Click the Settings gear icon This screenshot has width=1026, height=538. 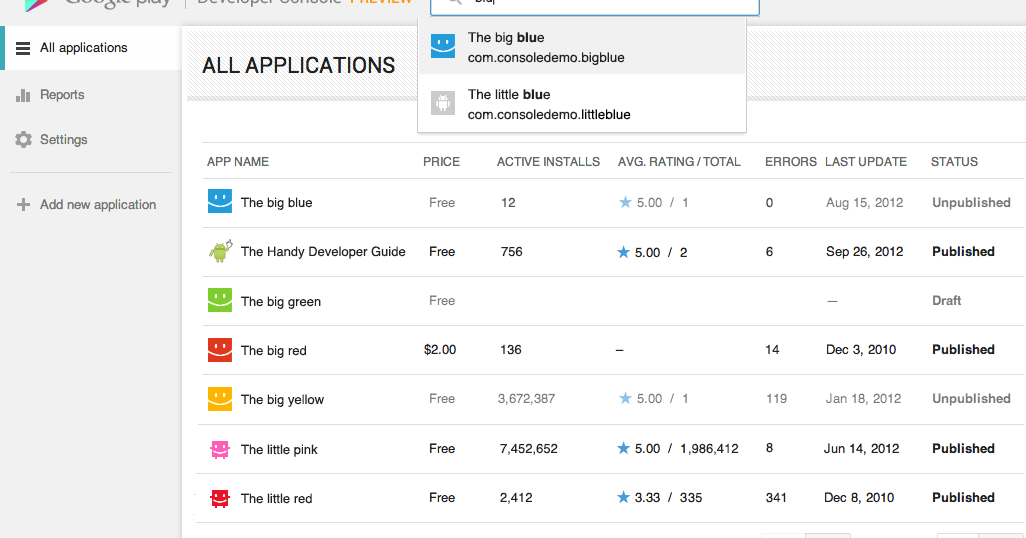click(23, 140)
